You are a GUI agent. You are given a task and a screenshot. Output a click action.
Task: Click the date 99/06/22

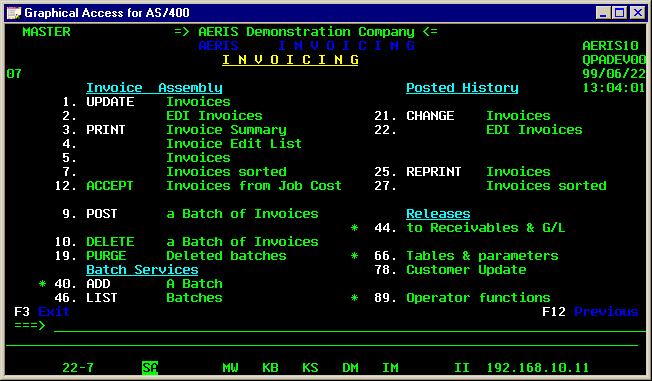pos(614,74)
